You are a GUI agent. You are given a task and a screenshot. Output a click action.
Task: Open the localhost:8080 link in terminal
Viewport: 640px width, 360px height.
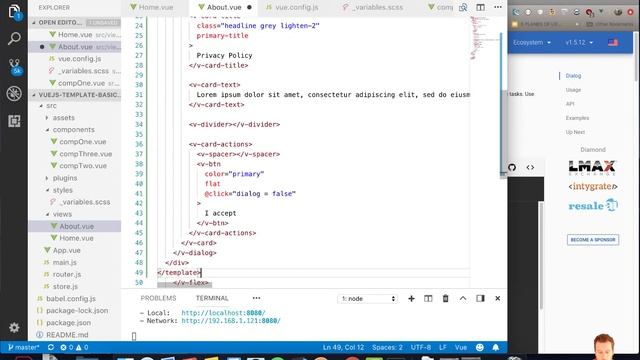click(223, 313)
